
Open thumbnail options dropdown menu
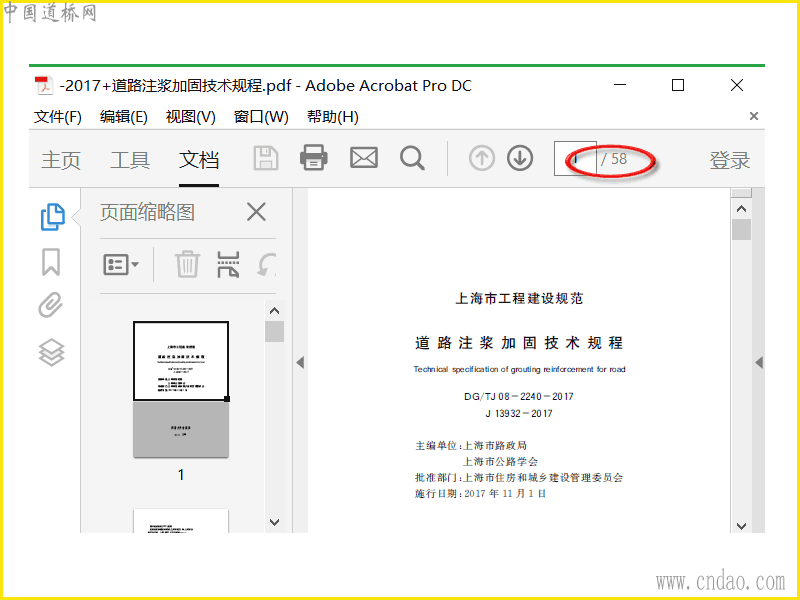coord(121,264)
